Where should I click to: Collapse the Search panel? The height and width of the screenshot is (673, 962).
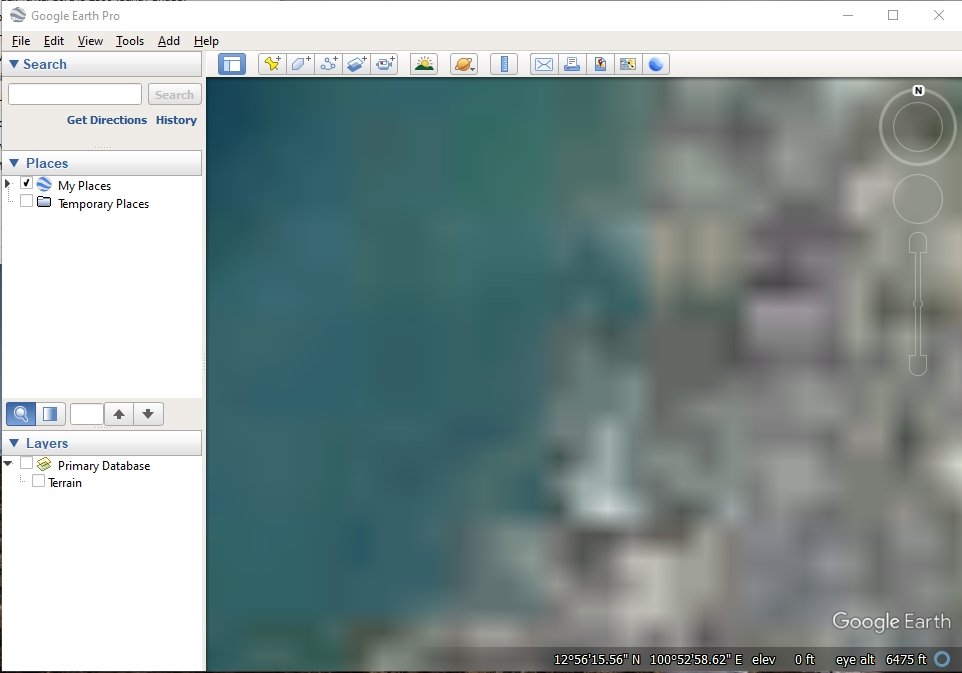point(14,64)
